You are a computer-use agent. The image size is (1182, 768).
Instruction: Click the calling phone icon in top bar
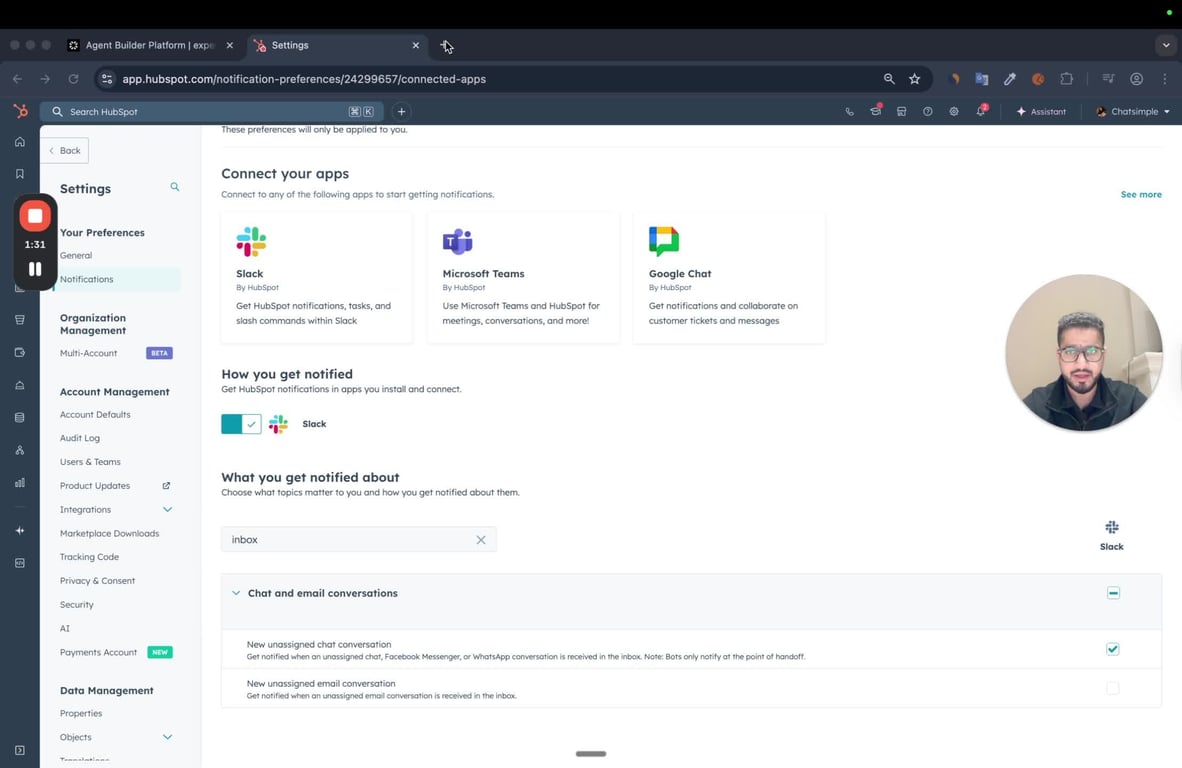pos(850,112)
